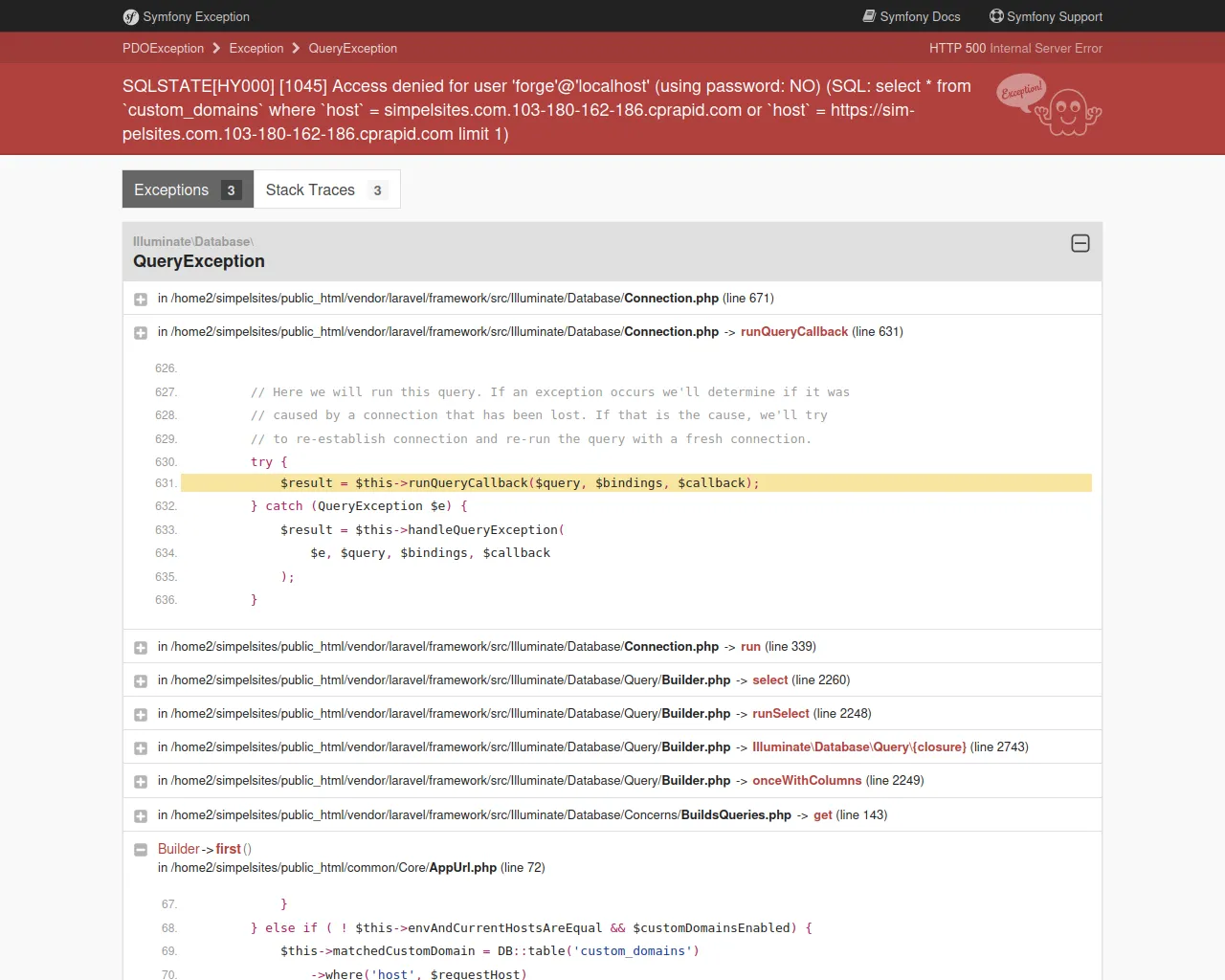The height and width of the screenshot is (980, 1225).
Task: Collapse the QueryException block with minus icon
Action: 1080,243
